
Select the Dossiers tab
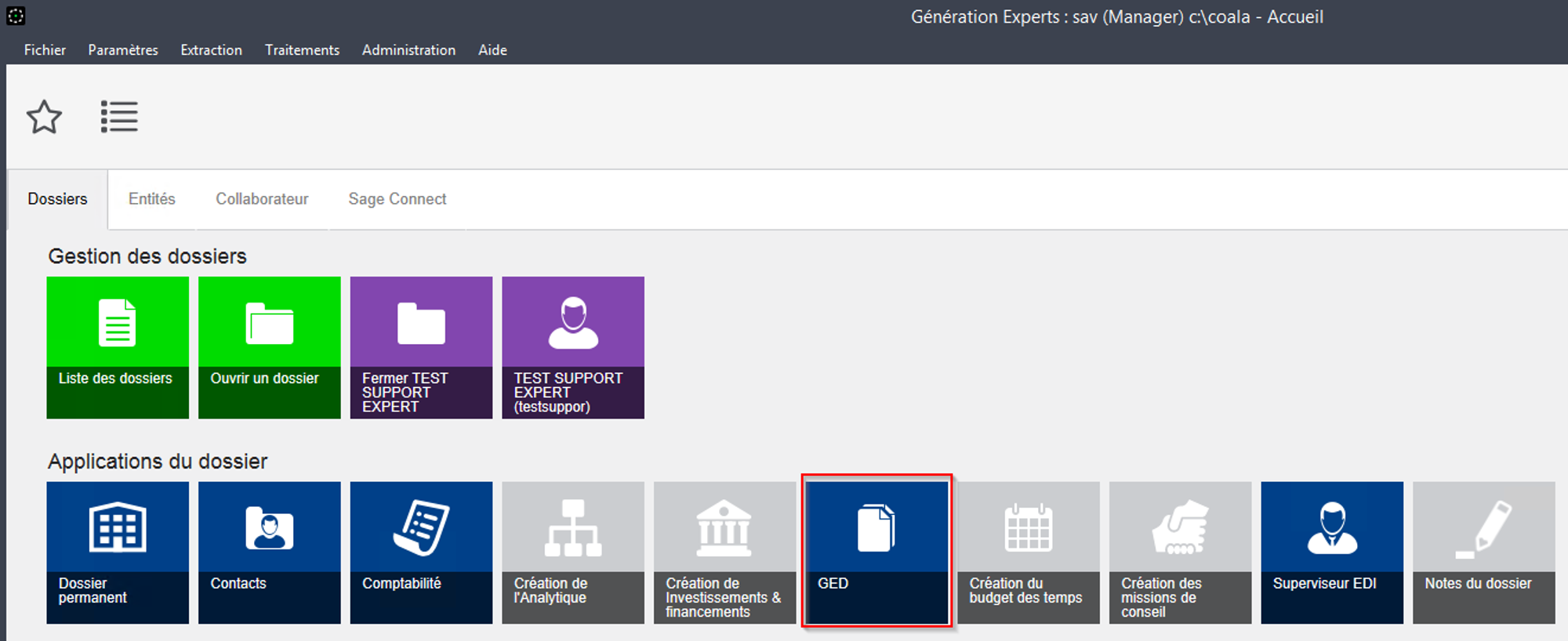click(x=57, y=199)
